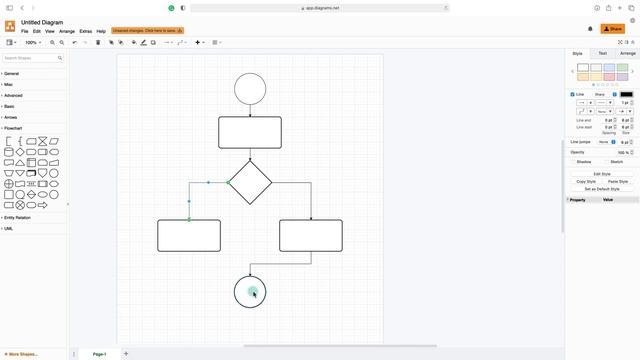The image size is (640, 360).
Task: Open the Edit menu
Action: pyautogui.click(x=37, y=31)
